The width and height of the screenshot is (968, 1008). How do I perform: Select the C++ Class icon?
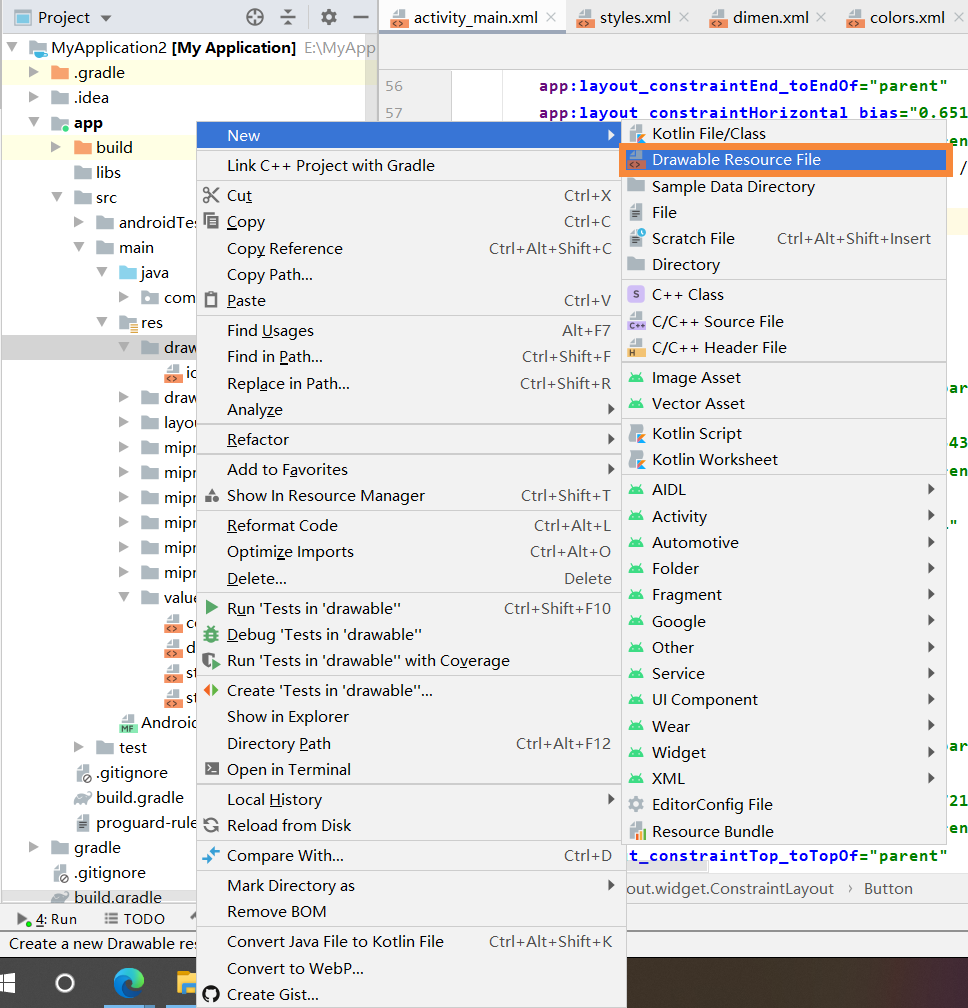634,293
